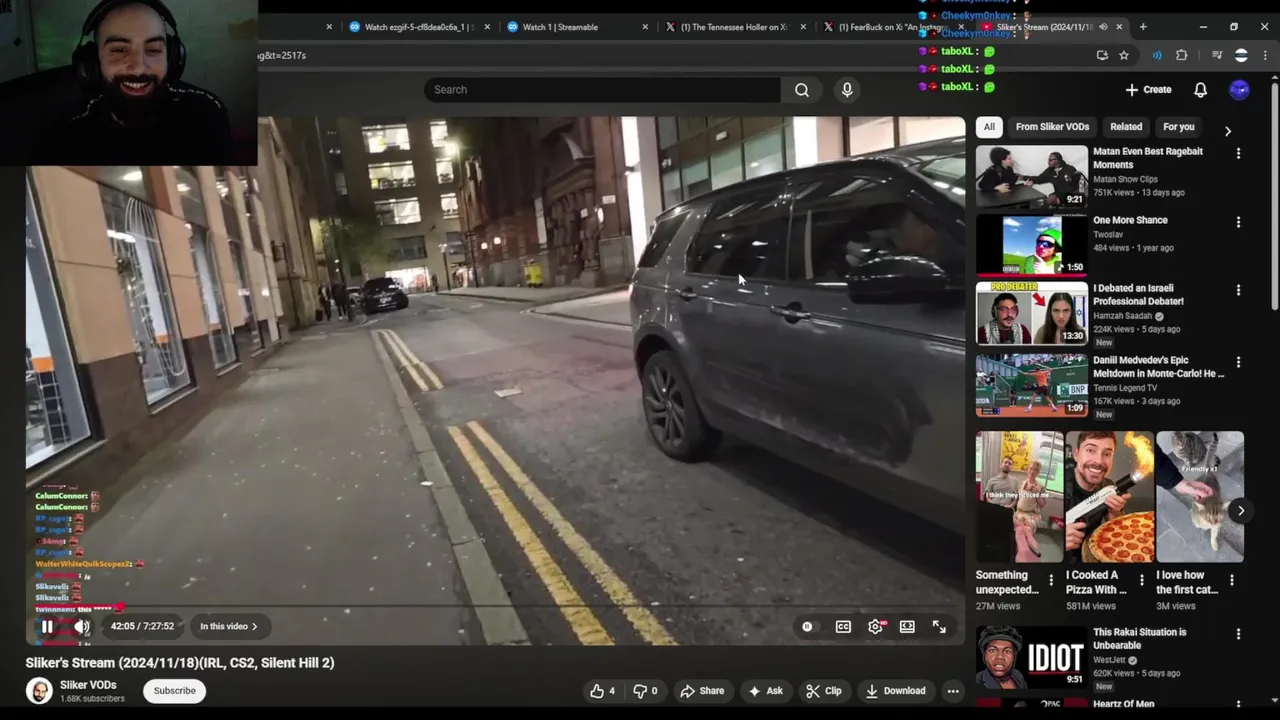
Task: Open options for 'Something unexpected...' short
Action: pyautogui.click(x=1051, y=580)
